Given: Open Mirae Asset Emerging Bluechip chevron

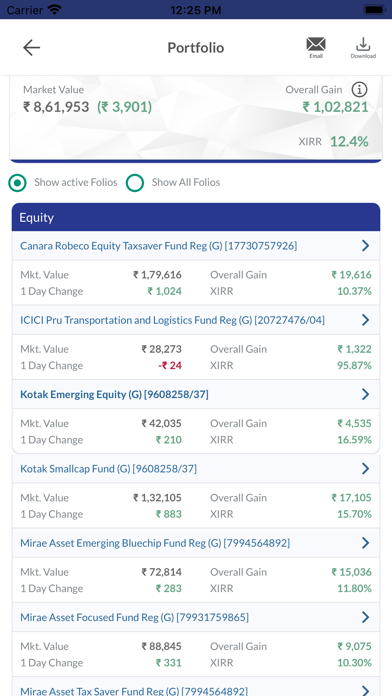Looking at the screenshot, I should coord(365,542).
